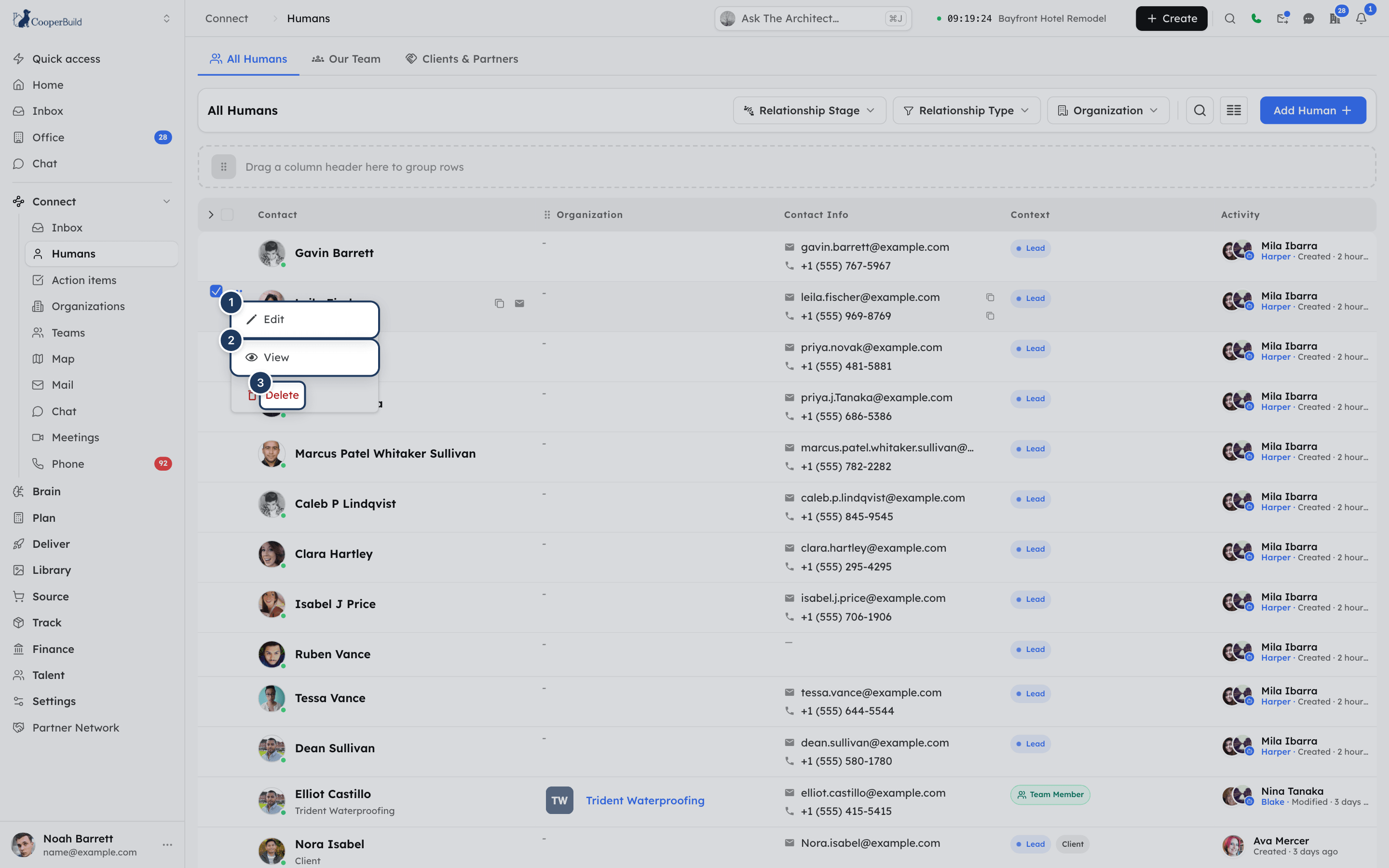1389x868 pixels.
Task: Toggle the table layout view icon
Action: (x=1233, y=110)
